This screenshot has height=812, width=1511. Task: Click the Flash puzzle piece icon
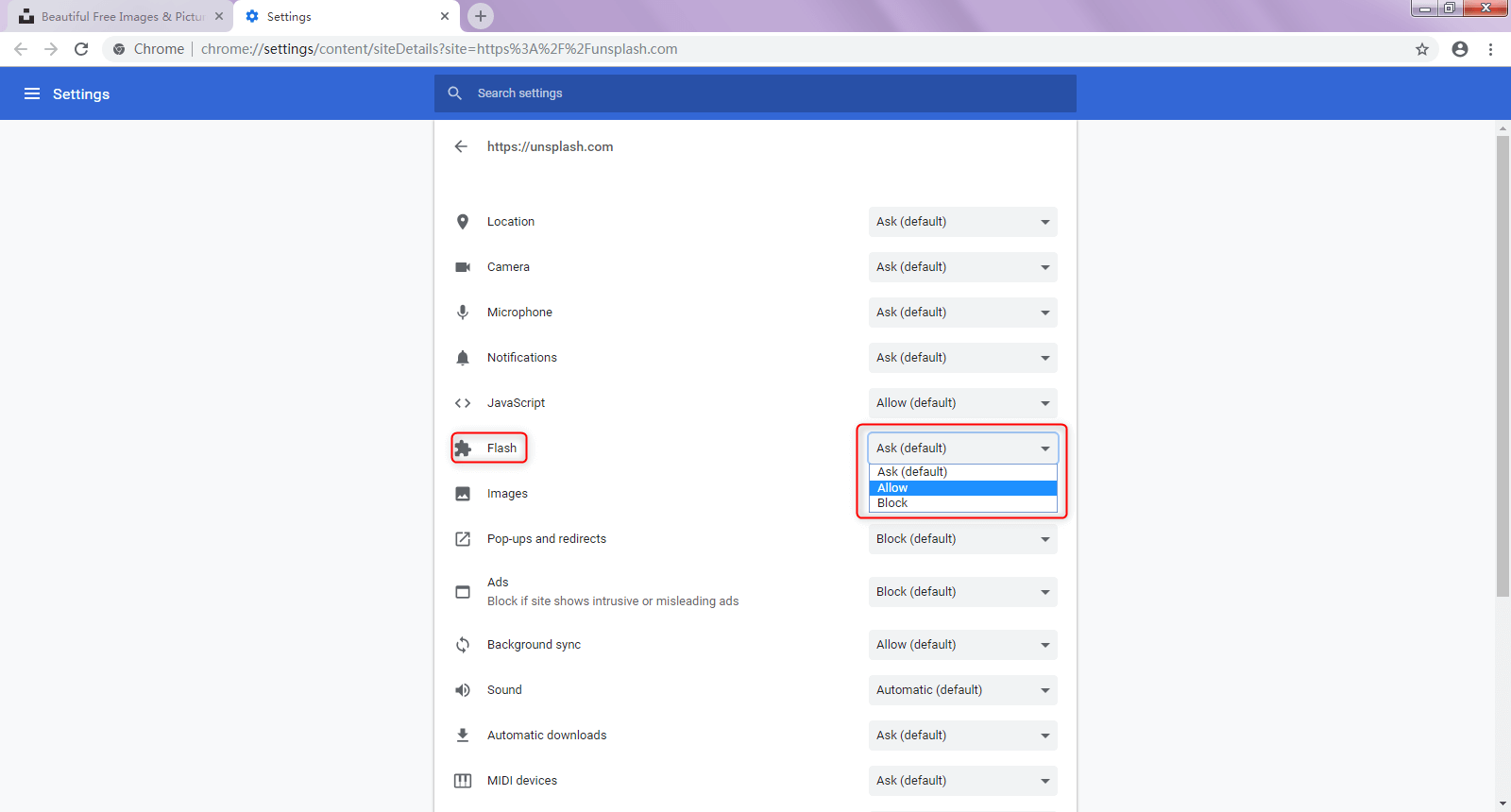(x=463, y=448)
